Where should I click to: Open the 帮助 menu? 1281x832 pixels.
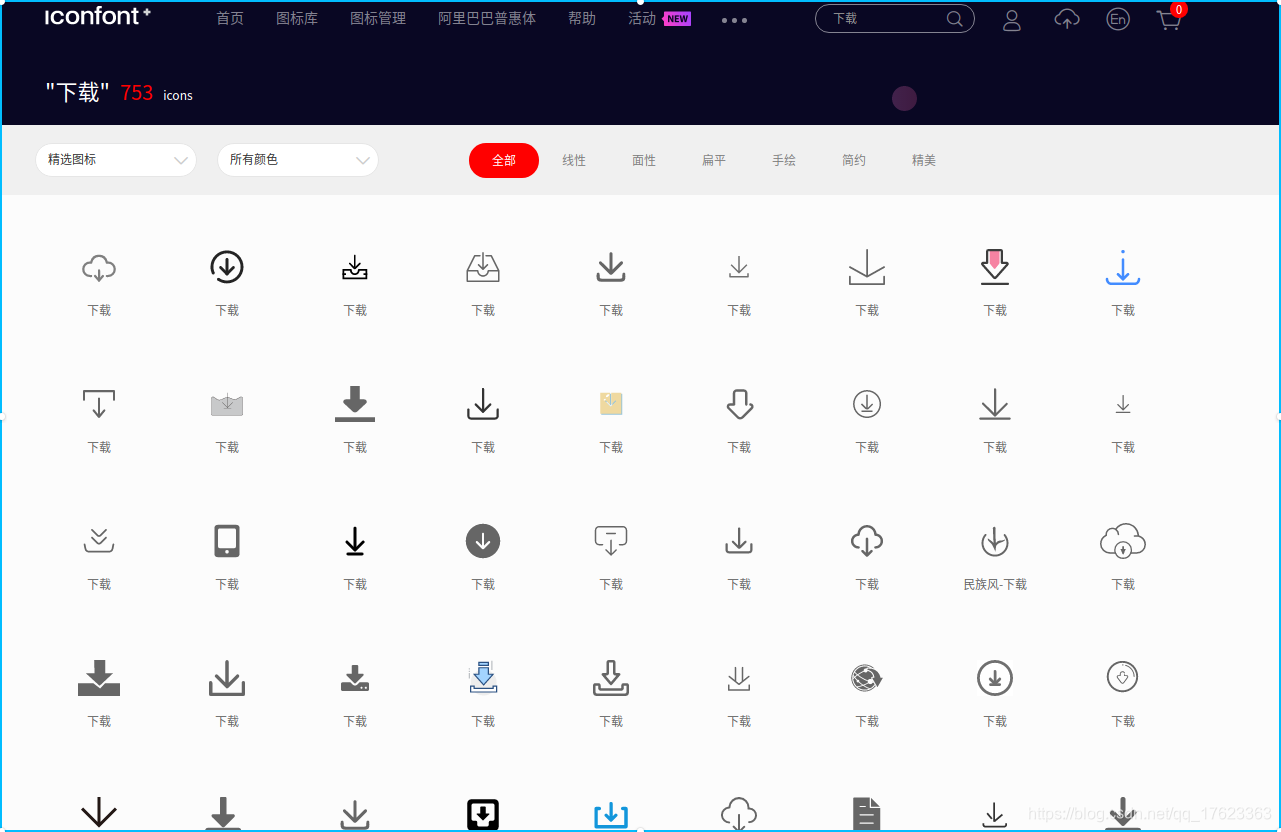click(x=582, y=18)
